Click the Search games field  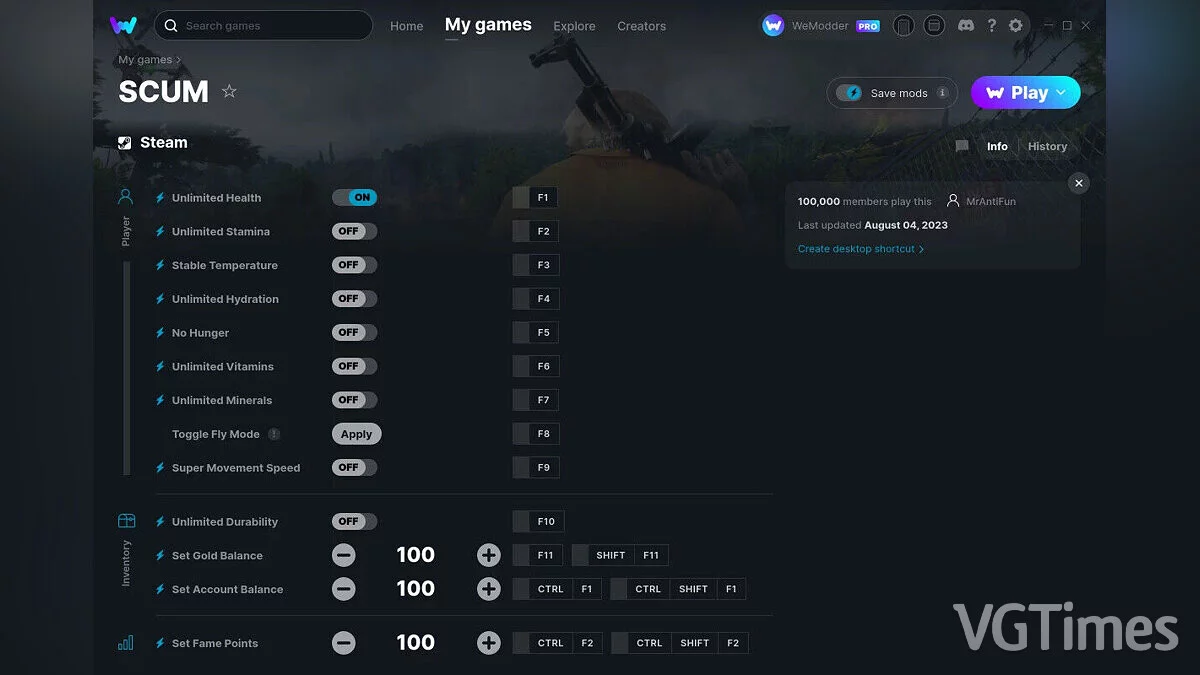(263, 25)
